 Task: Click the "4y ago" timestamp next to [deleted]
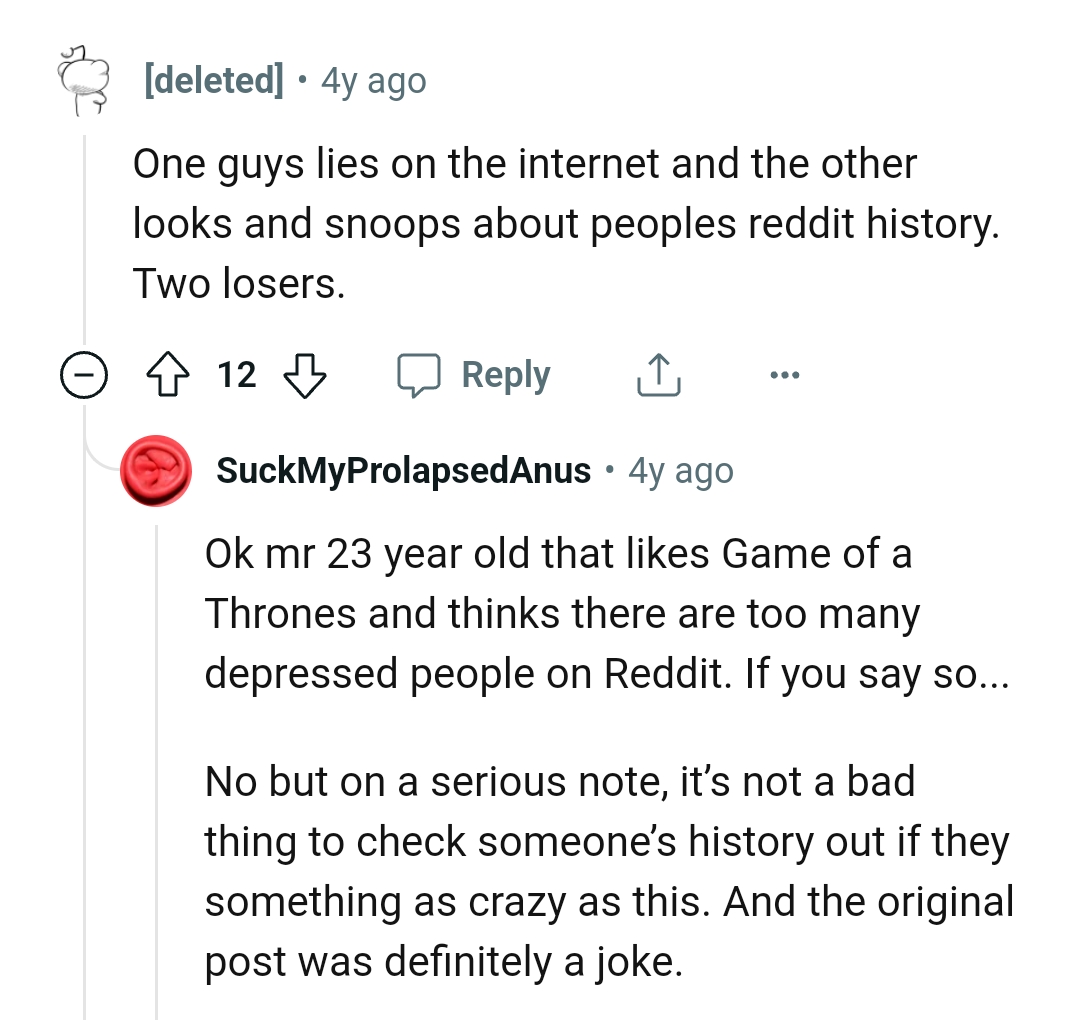(x=373, y=80)
